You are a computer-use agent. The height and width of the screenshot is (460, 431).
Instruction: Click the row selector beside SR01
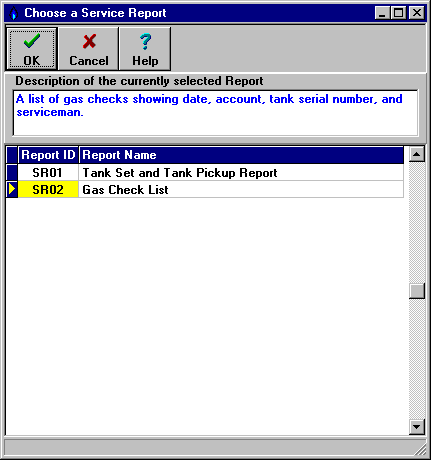tap(12, 172)
